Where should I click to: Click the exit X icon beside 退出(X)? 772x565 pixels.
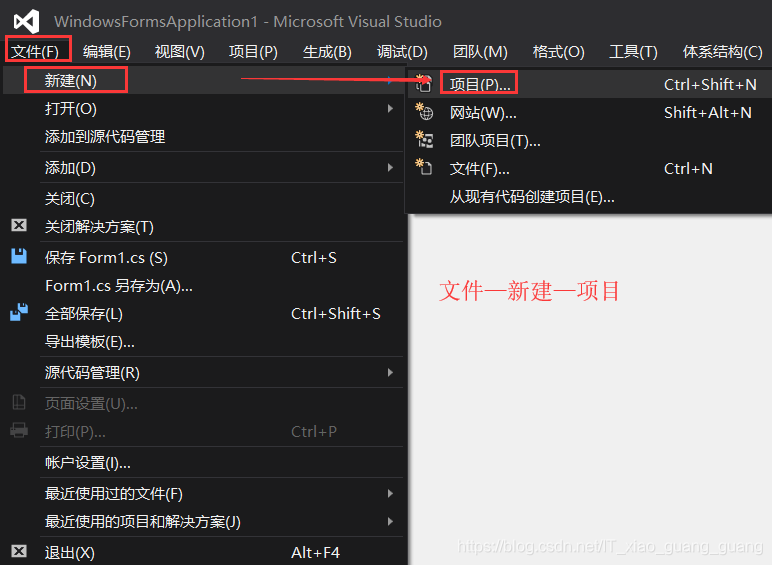tap(19, 551)
